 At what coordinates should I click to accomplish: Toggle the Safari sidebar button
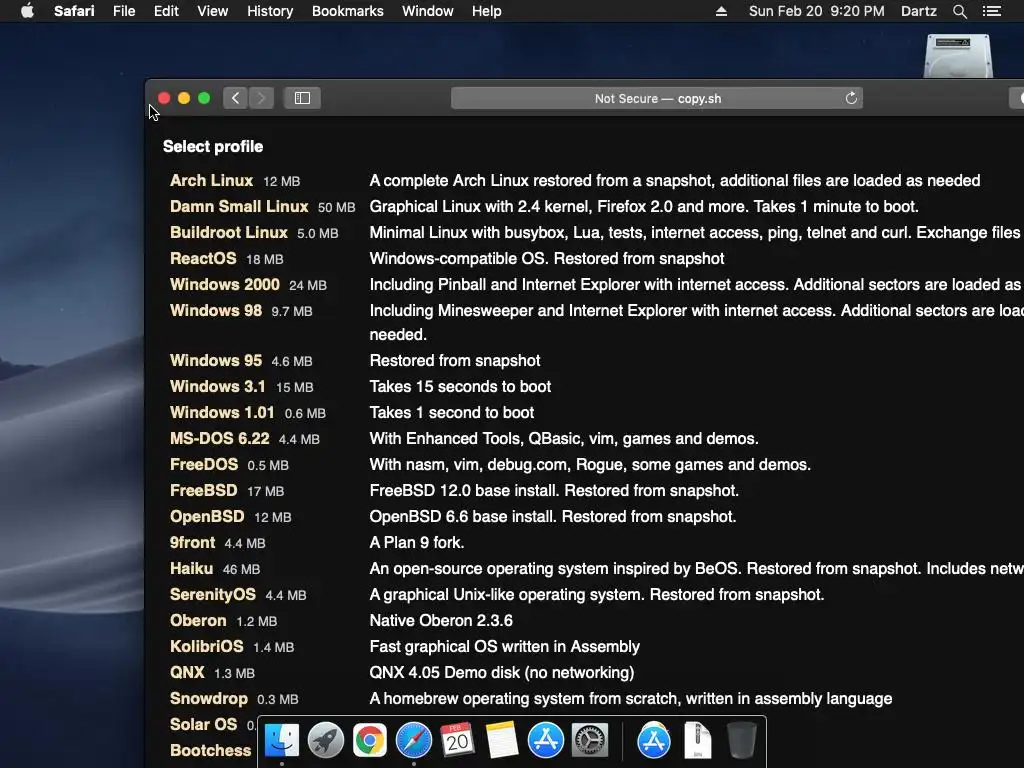tap(302, 98)
